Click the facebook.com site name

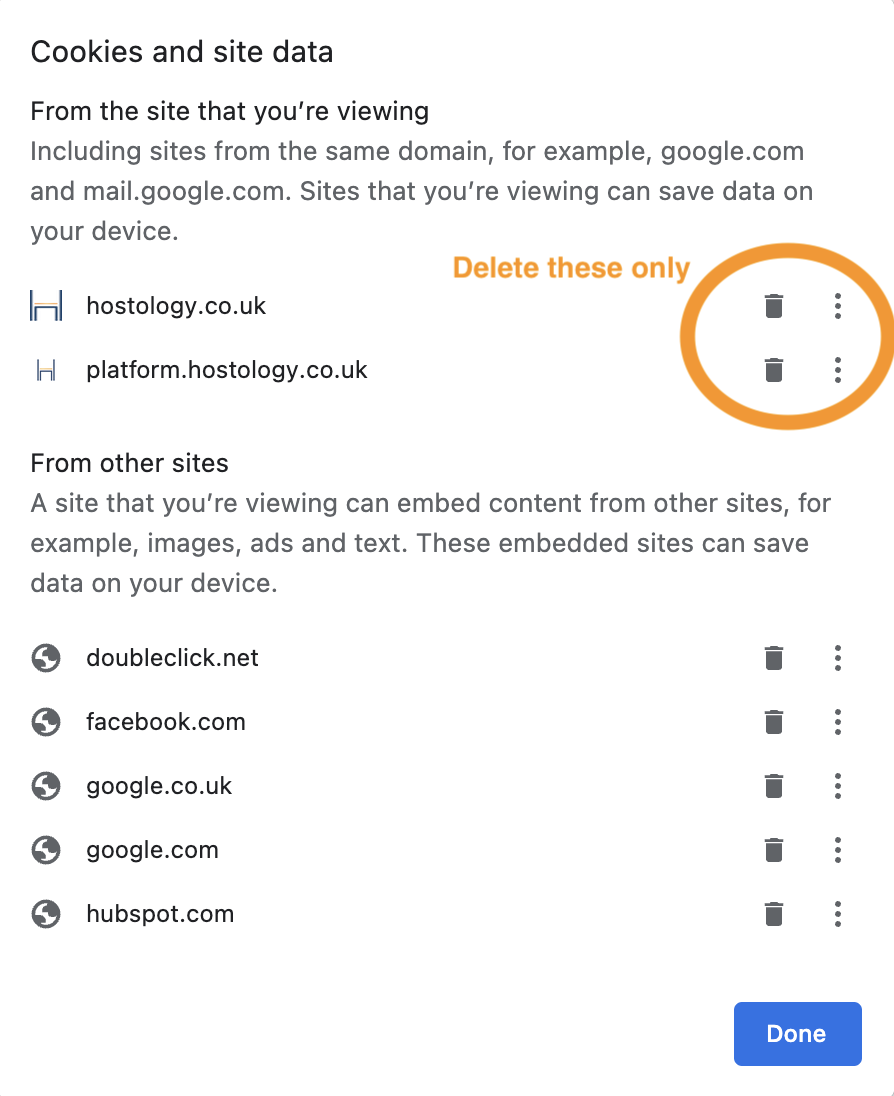coord(166,722)
